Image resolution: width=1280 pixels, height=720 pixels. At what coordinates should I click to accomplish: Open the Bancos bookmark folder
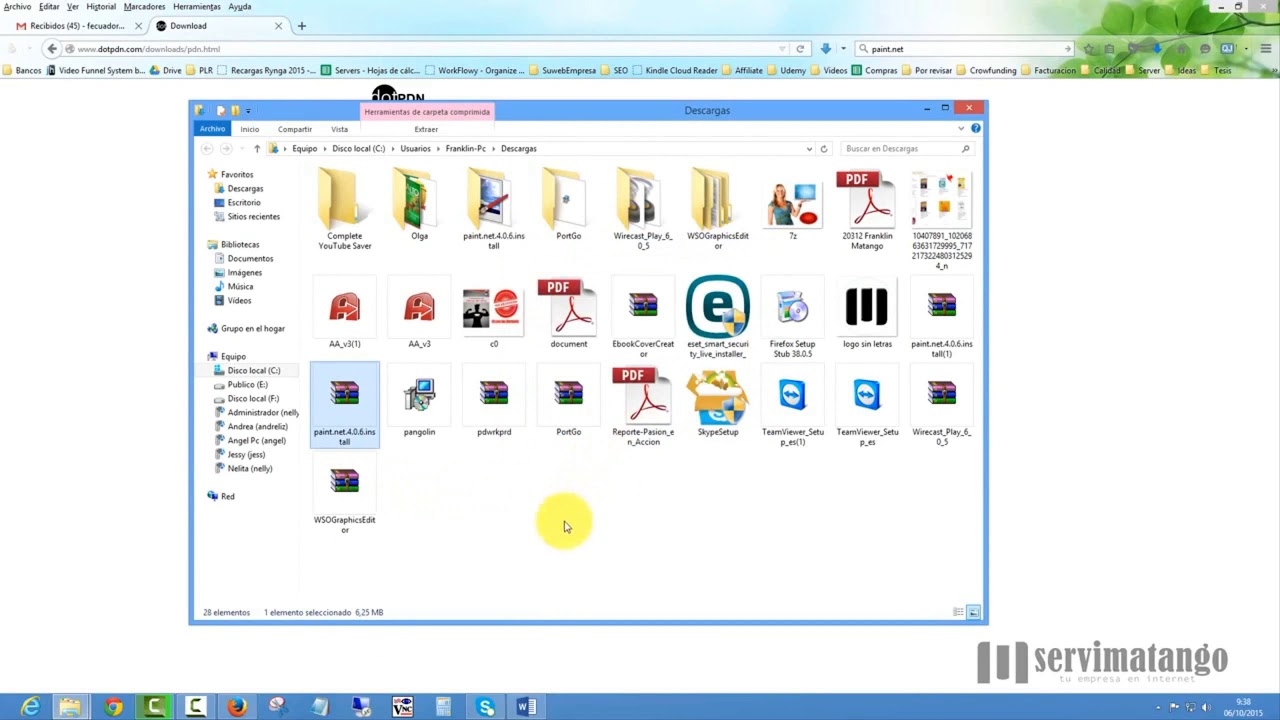pos(22,70)
